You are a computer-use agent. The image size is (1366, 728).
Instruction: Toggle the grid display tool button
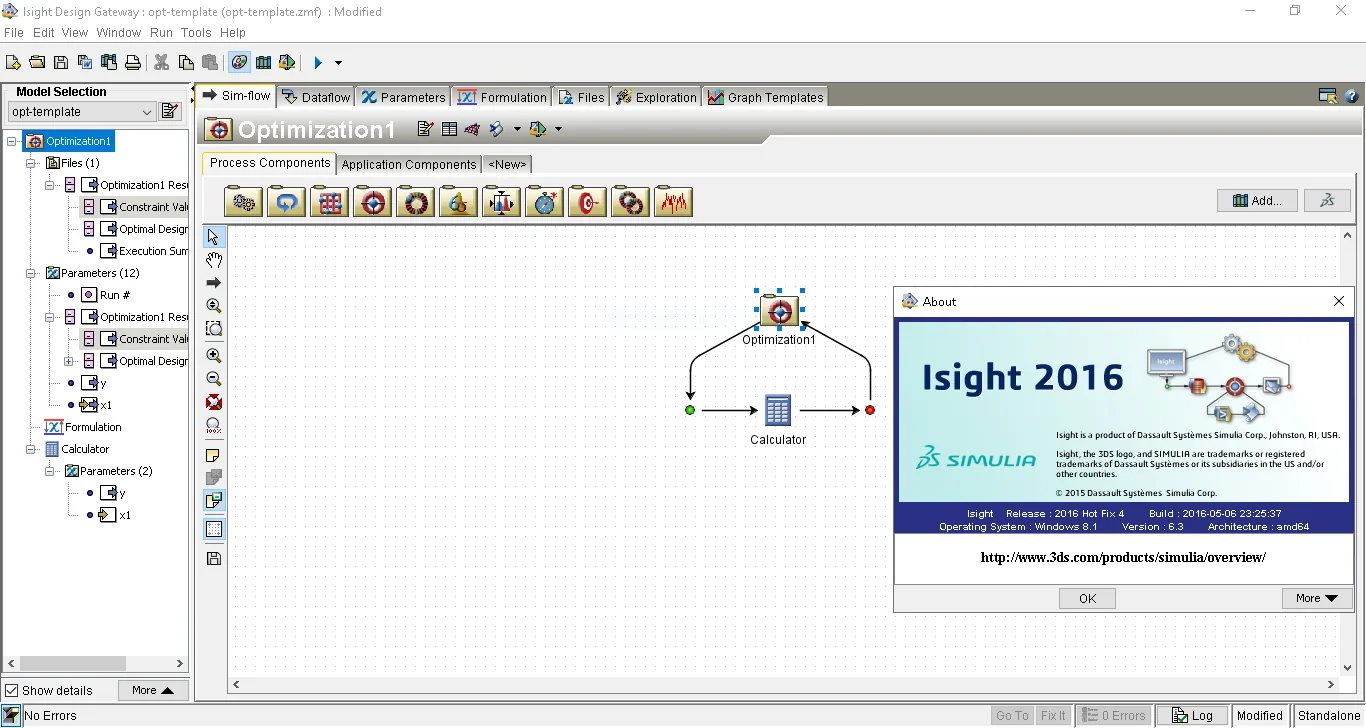pos(214,530)
